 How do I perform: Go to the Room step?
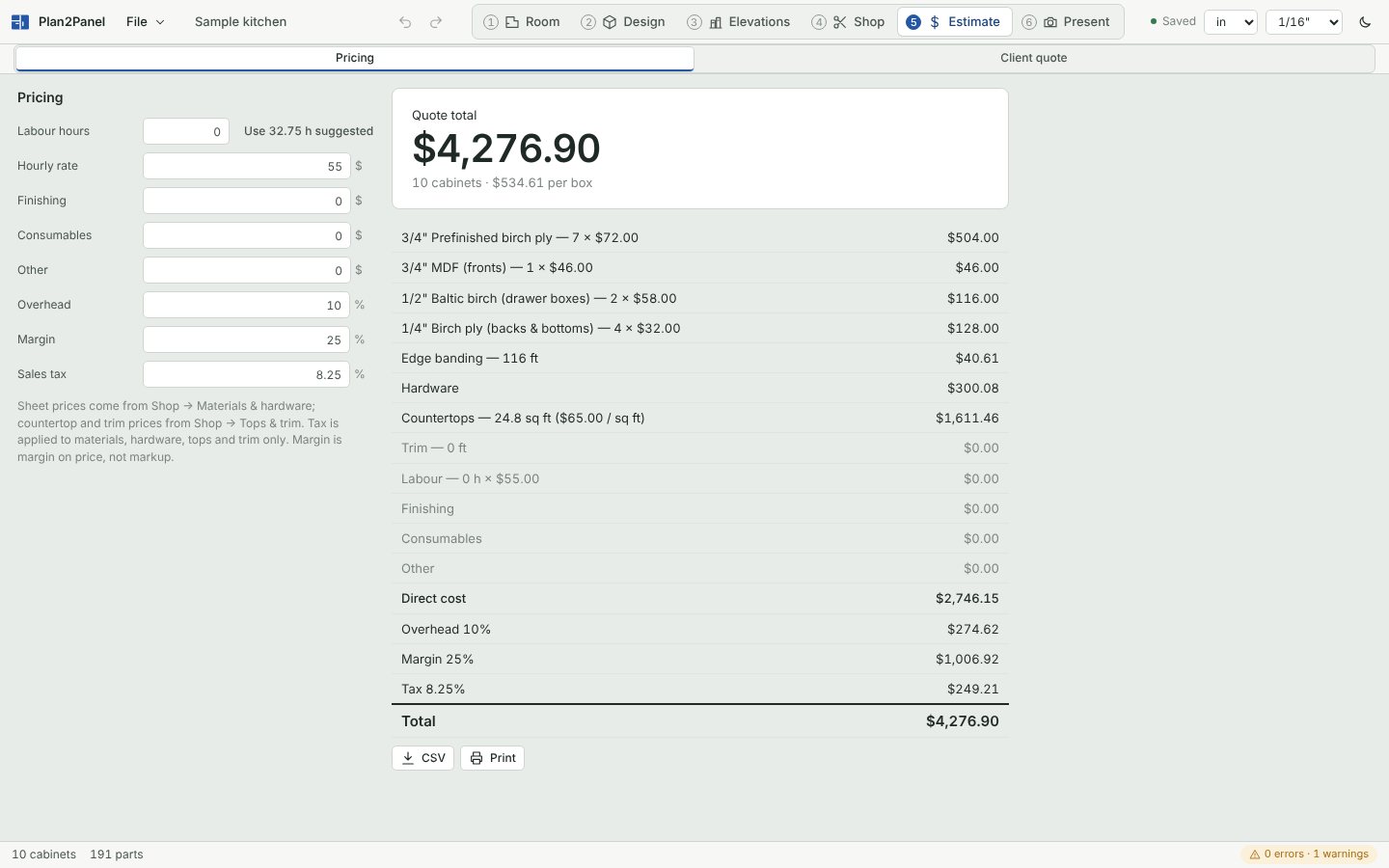(522, 21)
